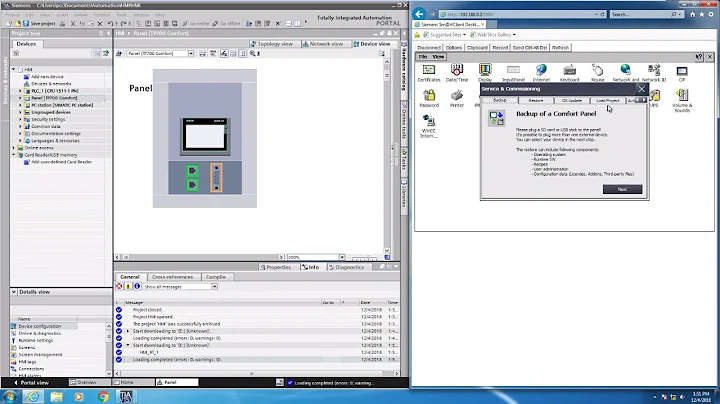Open the Properties tab in inspector
This screenshot has height=404, width=720.
click(276, 267)
